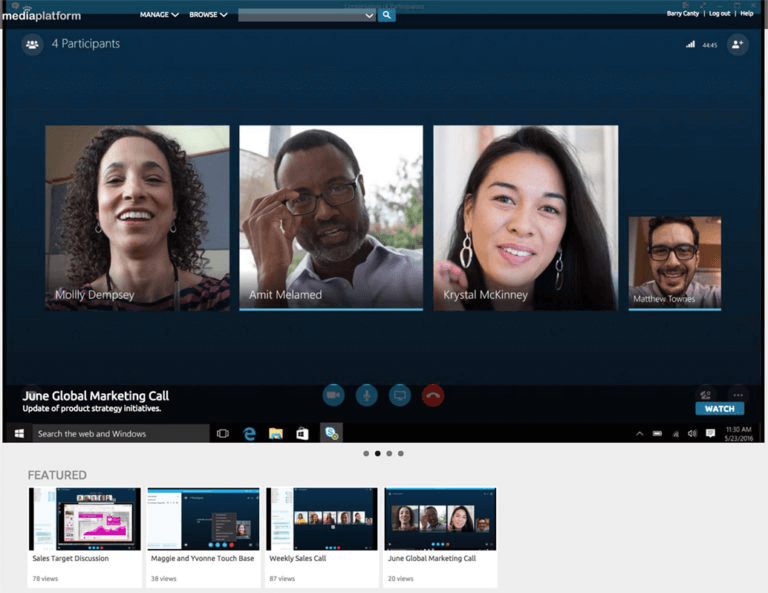
Task: Click the add participant icon
Action: (x=737, y=44)
